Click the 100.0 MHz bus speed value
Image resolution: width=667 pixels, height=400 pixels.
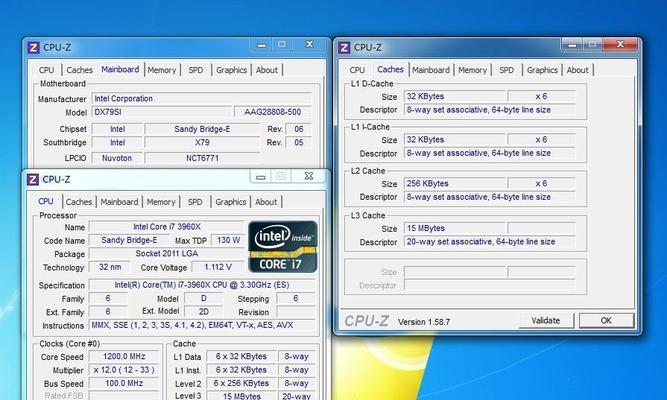pyautogui.click(x=124, y=383)
